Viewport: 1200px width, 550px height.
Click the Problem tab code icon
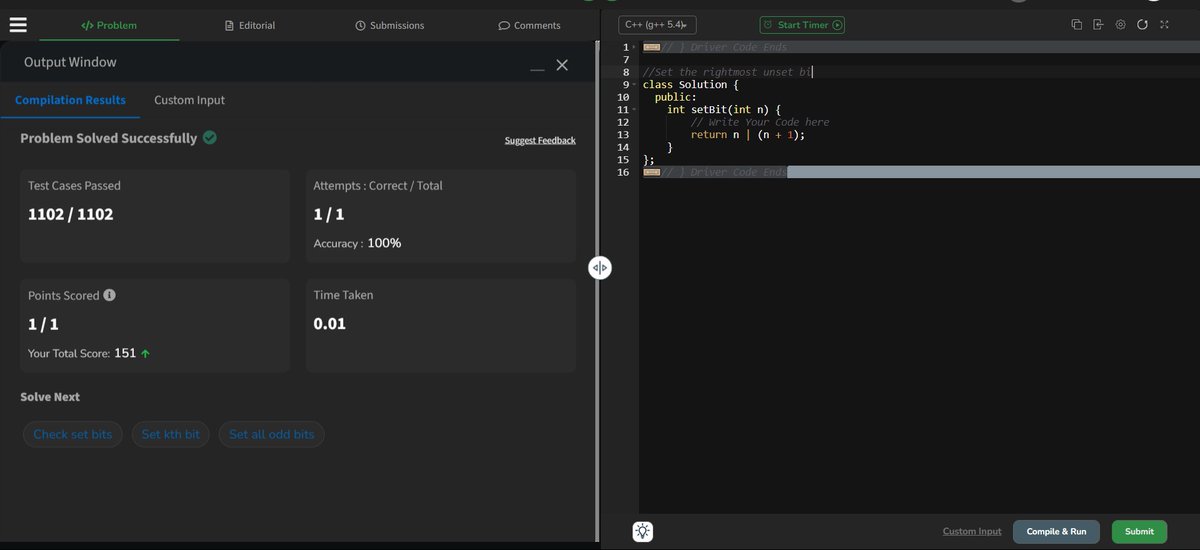pyautogui.click(x=87, y=25)
